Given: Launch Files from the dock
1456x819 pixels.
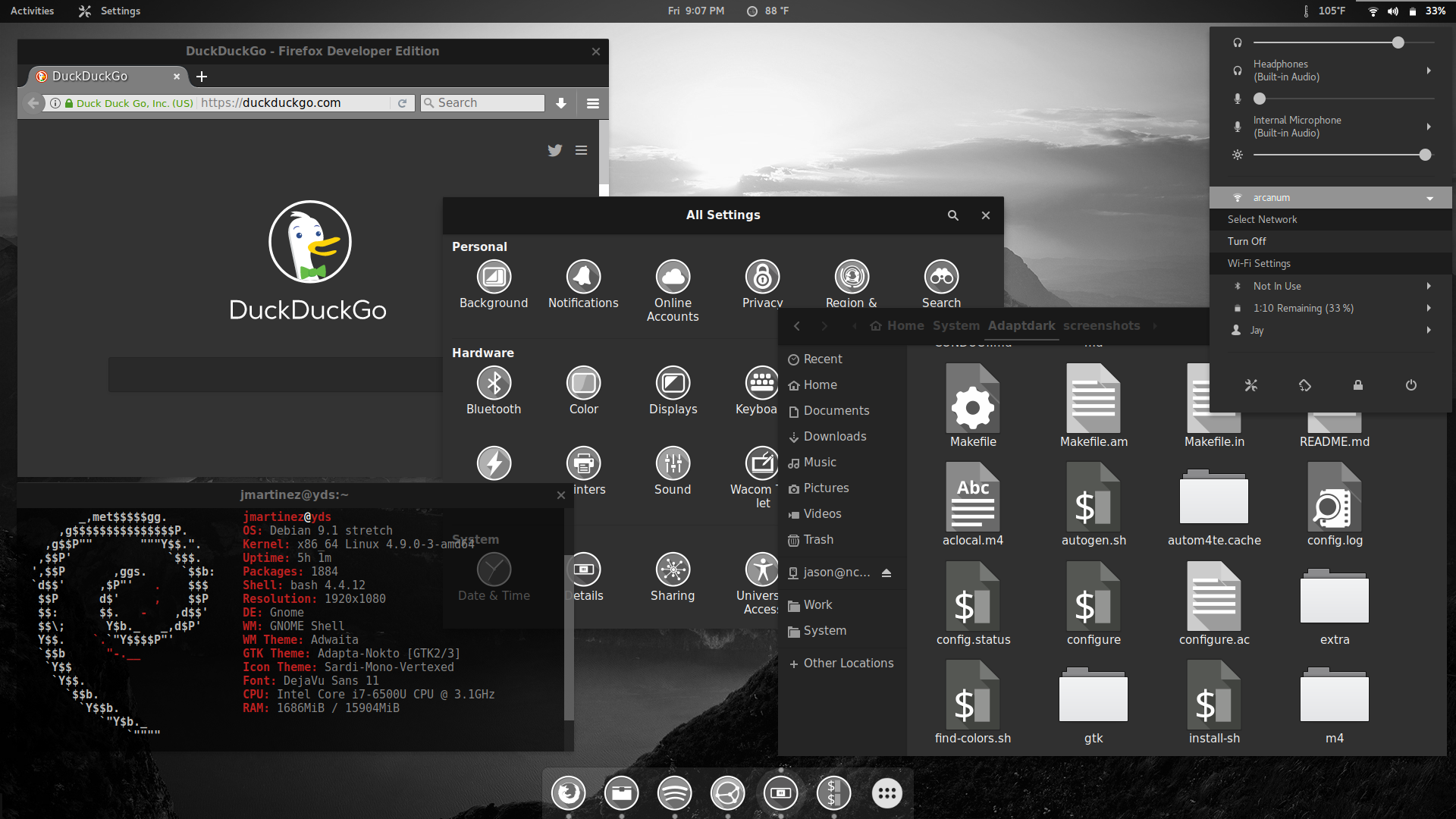Looking at the screenshot, I should pyautogui.click(x=622, y=793).
